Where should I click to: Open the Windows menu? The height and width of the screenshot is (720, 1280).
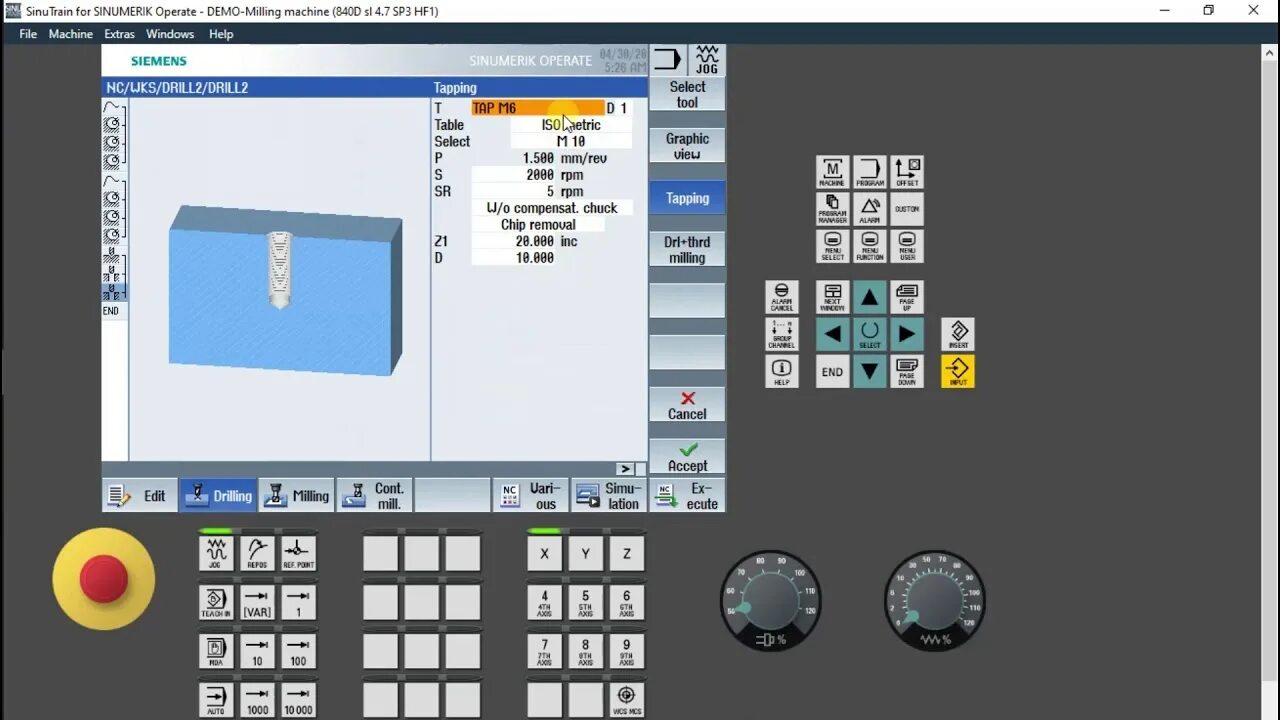coord(170,34)
